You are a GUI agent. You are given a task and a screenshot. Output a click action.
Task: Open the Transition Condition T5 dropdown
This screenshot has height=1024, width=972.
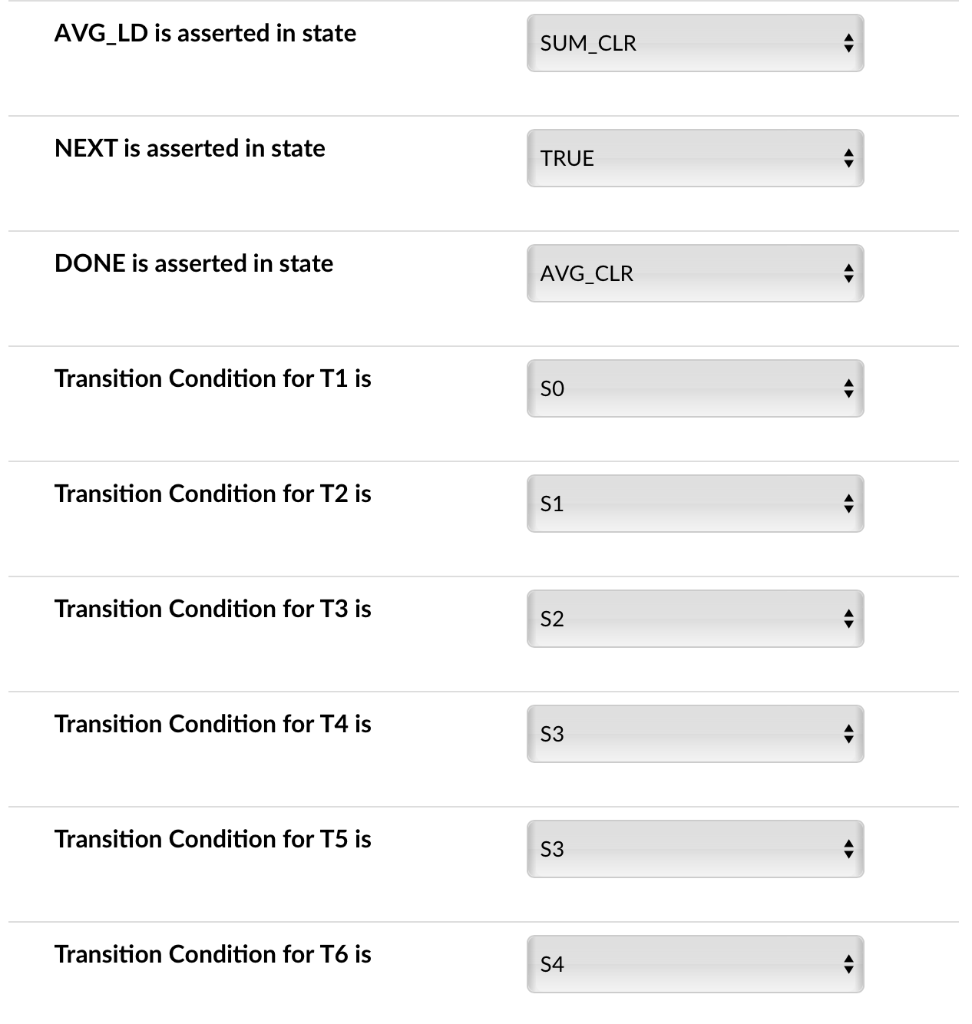[694, 848]
